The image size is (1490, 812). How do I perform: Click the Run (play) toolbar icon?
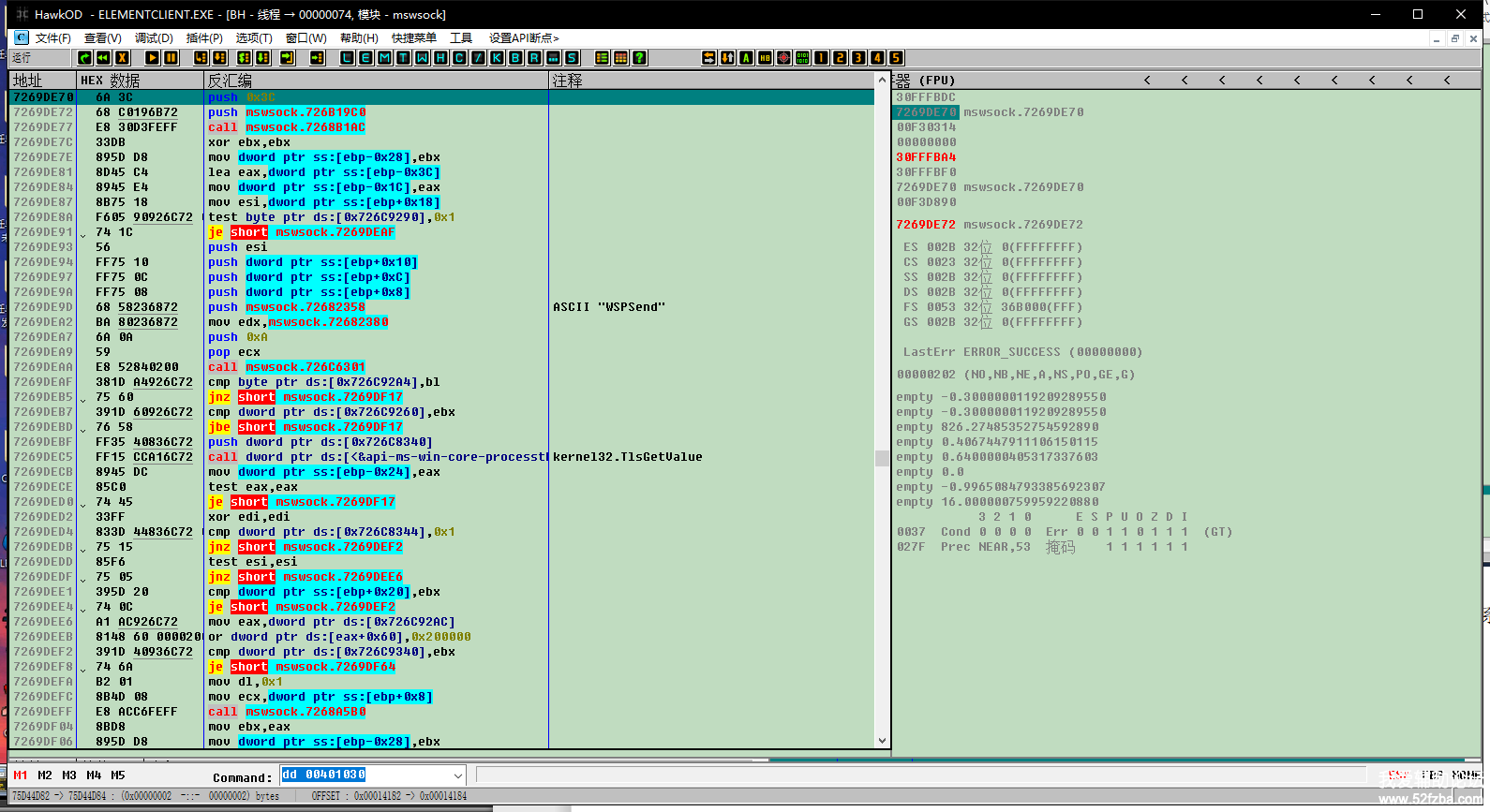point(152,58)
